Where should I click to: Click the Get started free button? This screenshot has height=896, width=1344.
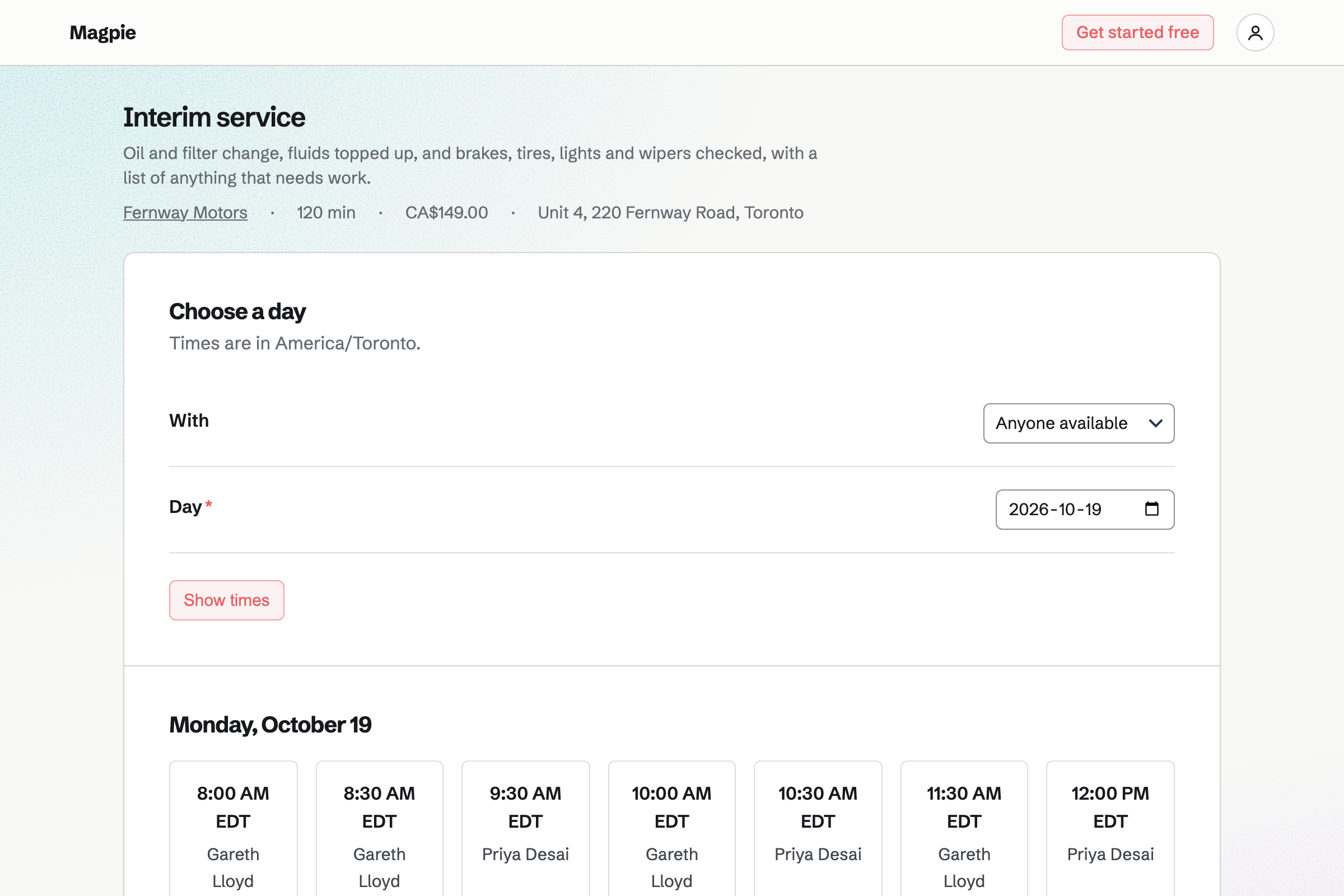(x=1137, y=32)
